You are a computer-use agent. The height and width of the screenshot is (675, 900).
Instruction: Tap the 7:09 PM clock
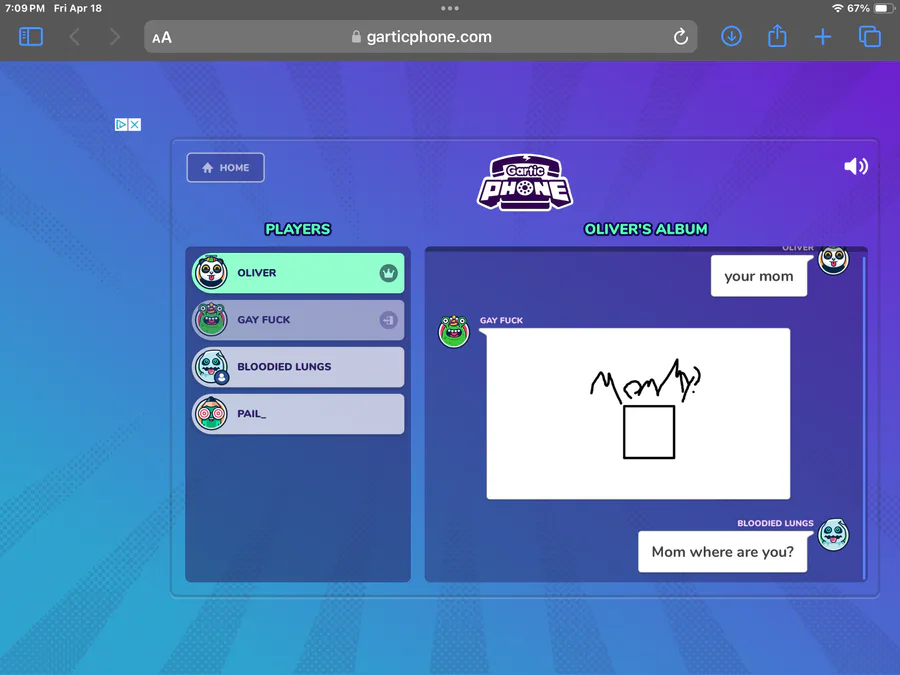click(25, 8)
